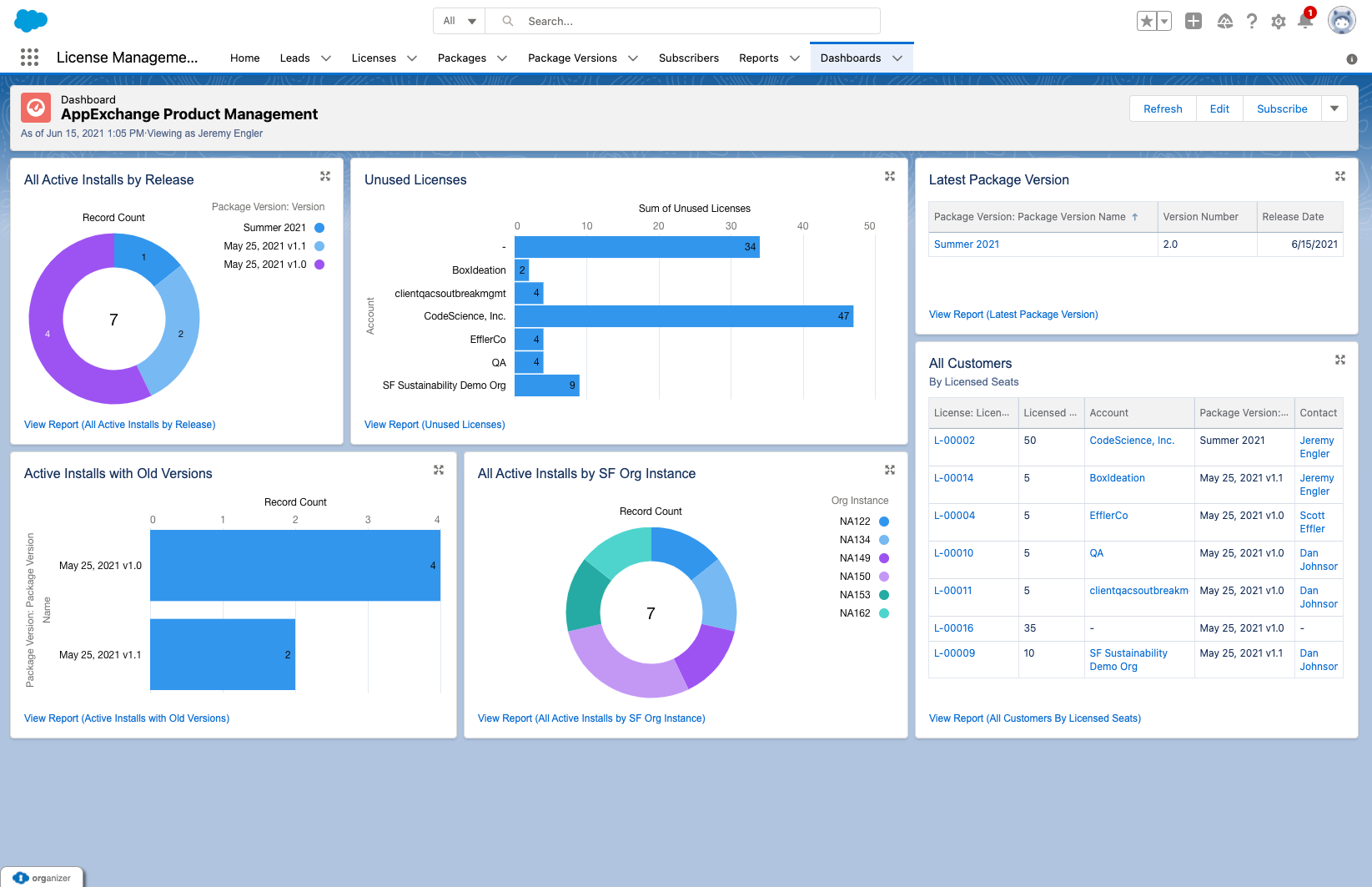Open license L-00014 link
Viewport: 1372px width, 887px height.
[954, 478]
